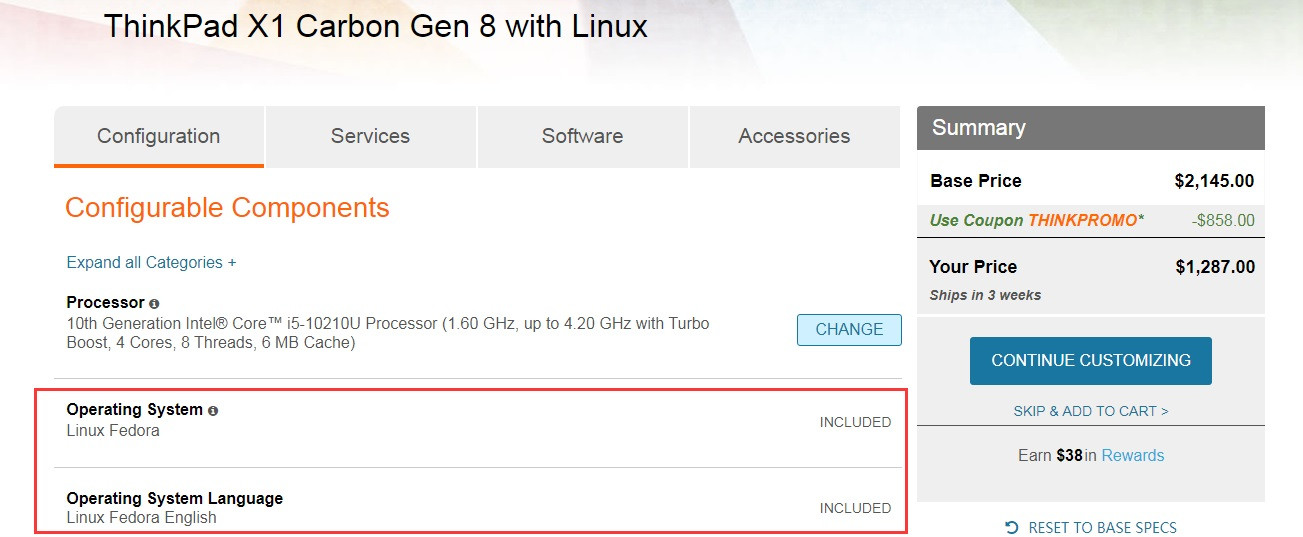The width and height of the screenshot is (1303, 537).
Task: Switch to the Configuration tab
Action: click(x=159, y=137)
